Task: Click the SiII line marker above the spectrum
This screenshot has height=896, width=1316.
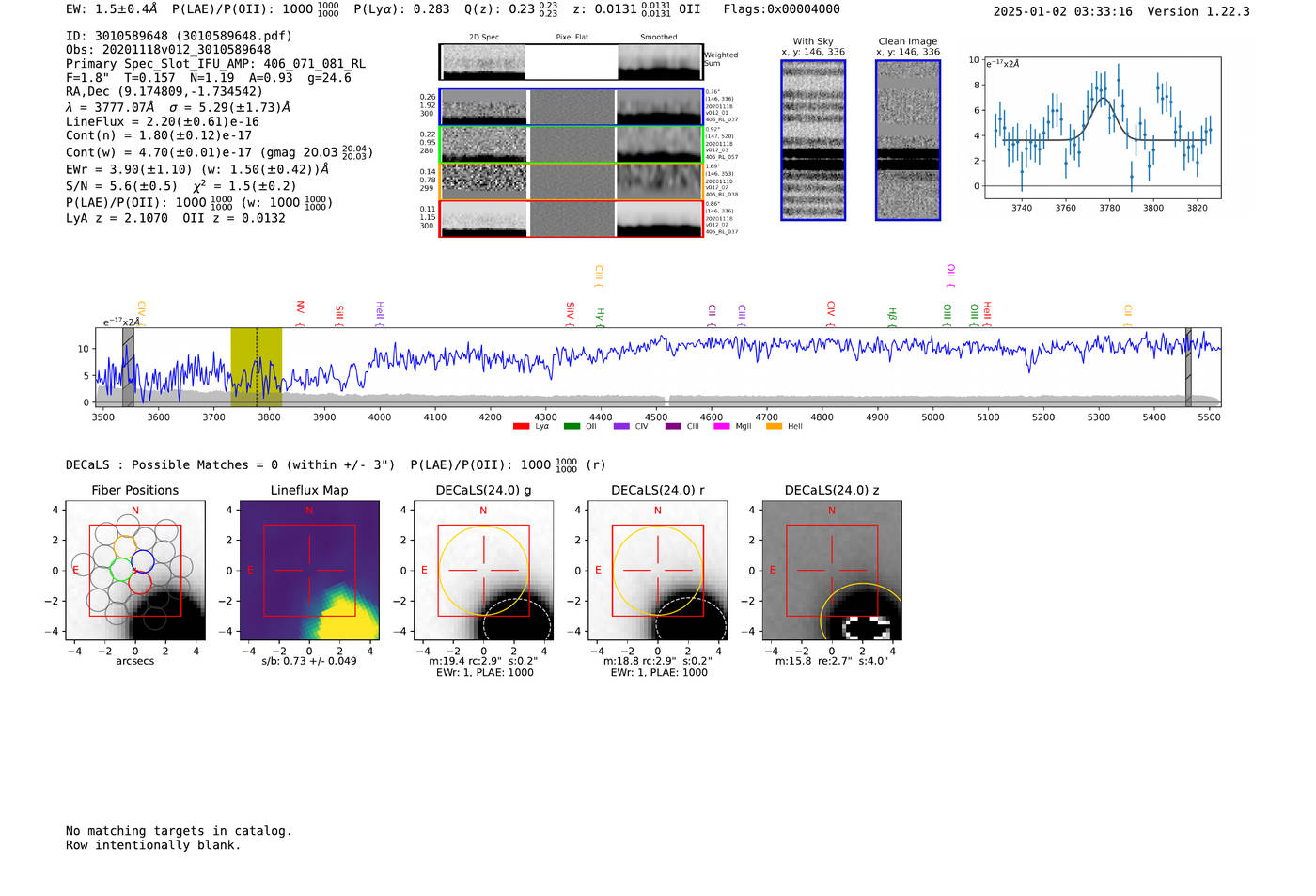Action: point(339,316)
